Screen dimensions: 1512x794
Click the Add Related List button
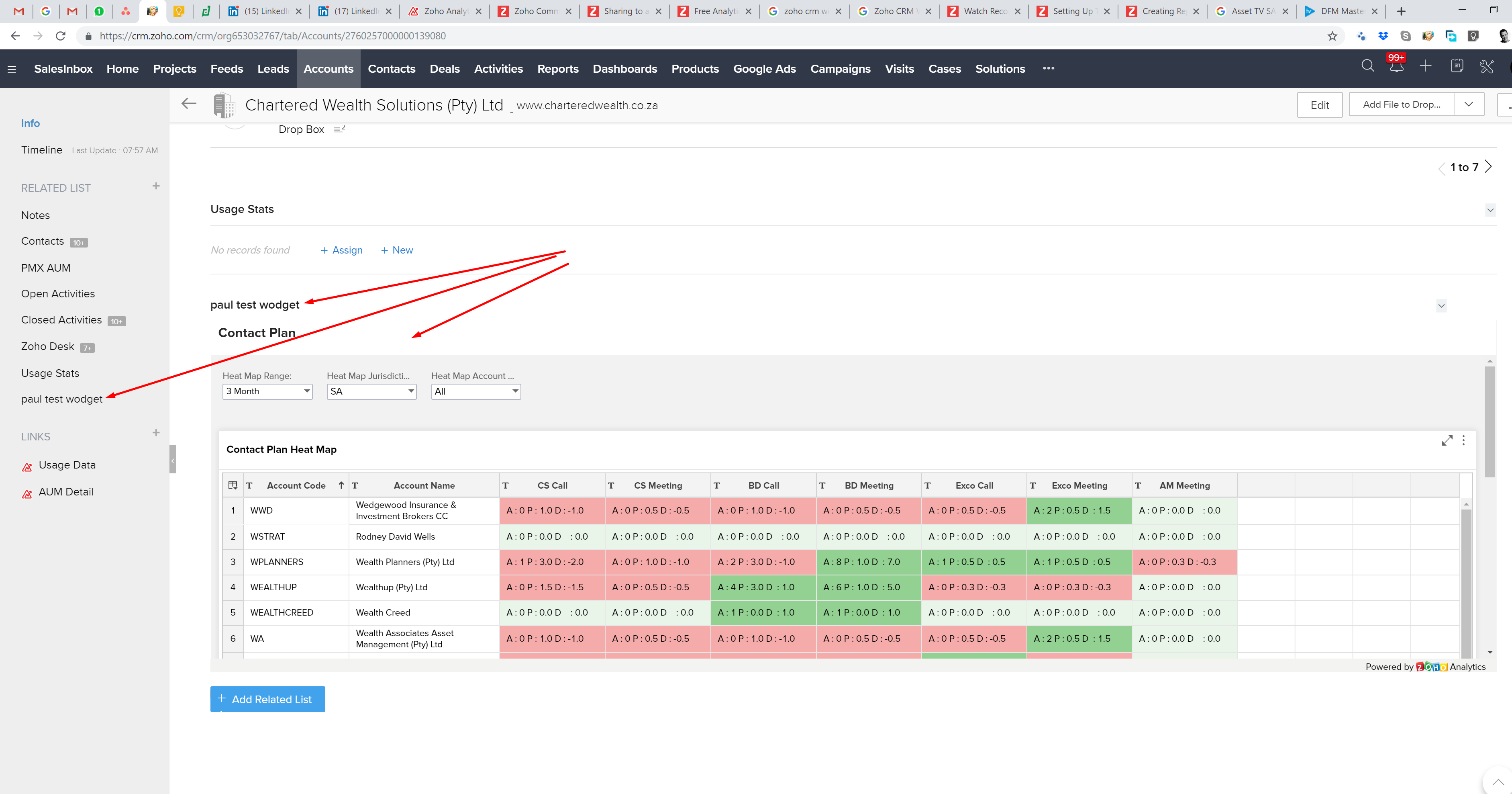267,699
